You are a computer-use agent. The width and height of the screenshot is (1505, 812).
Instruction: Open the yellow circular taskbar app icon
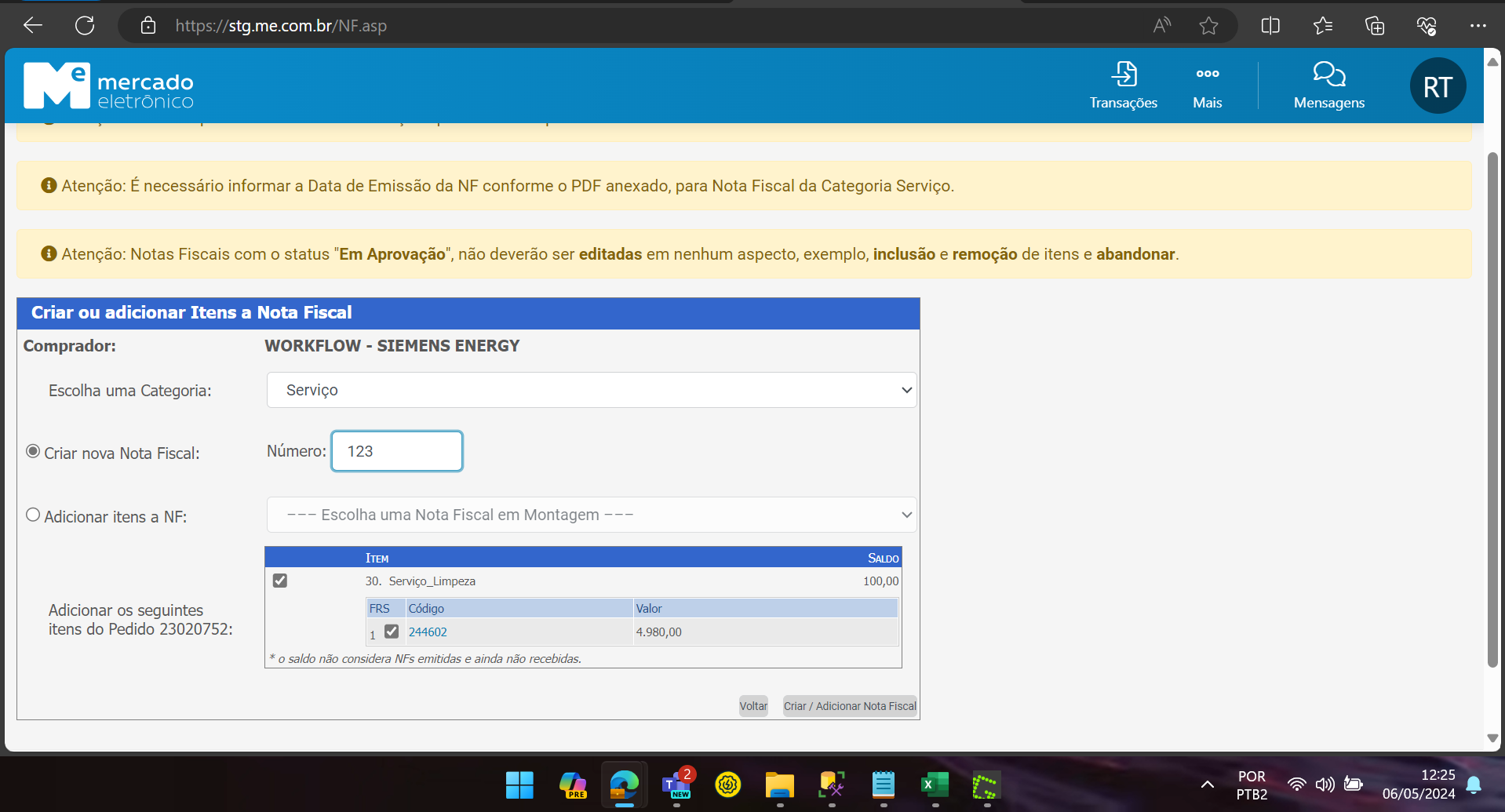(x=728, y=785)
